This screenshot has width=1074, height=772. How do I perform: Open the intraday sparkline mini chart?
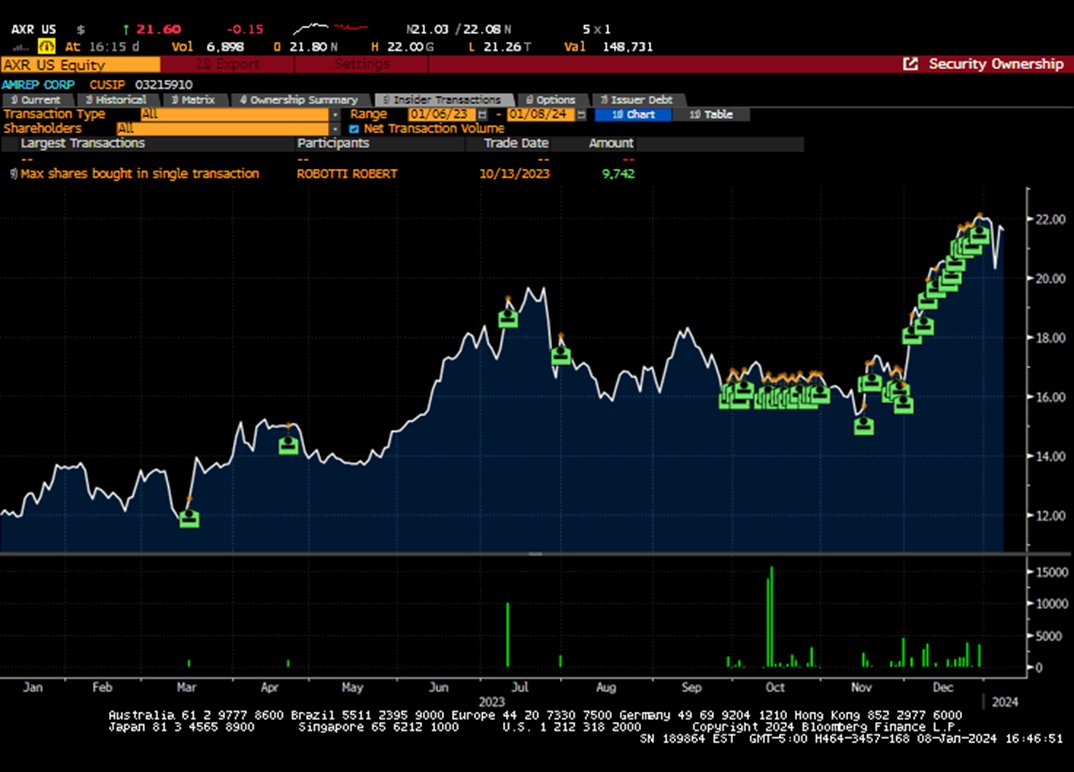330,29
